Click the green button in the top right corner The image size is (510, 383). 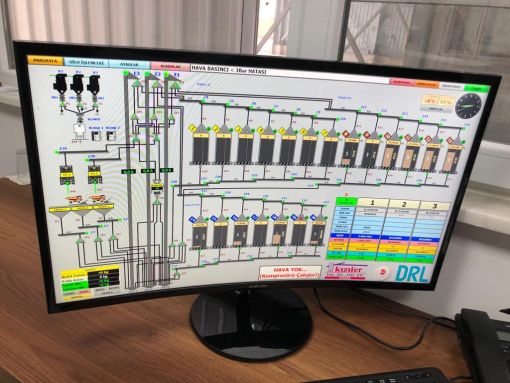point(478,89)
